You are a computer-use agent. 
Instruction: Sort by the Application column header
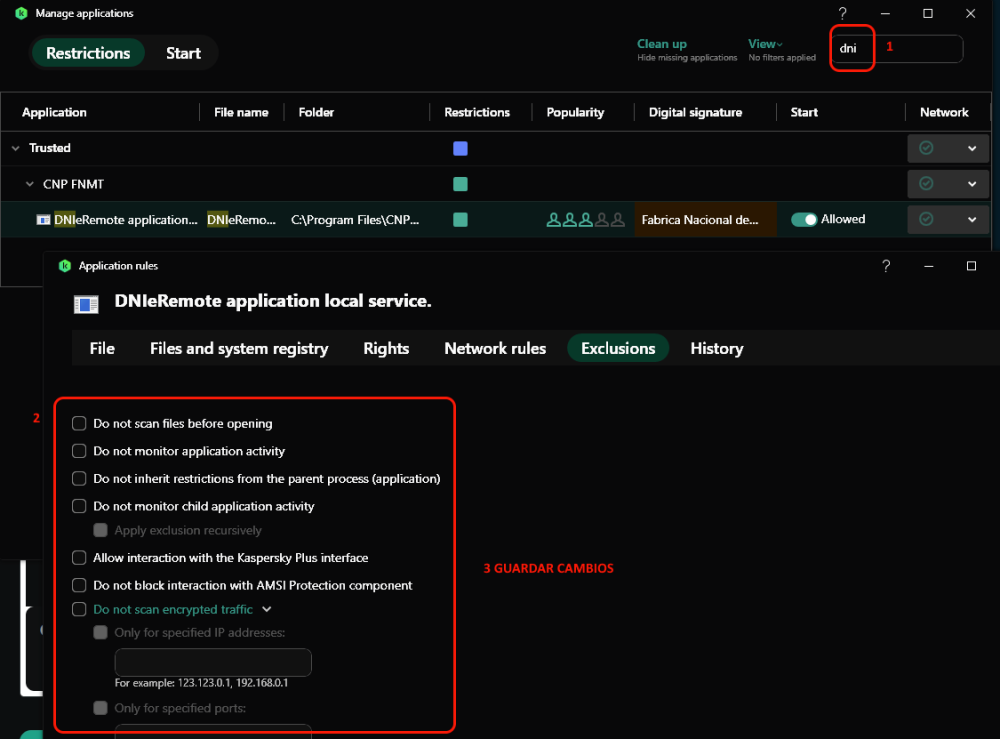click(x=54, y=112)
